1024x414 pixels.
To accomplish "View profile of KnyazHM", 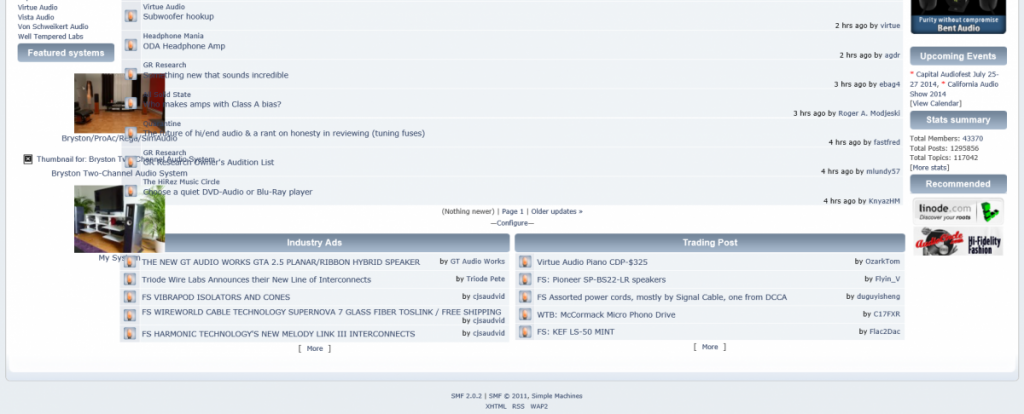I will (884, 201).
